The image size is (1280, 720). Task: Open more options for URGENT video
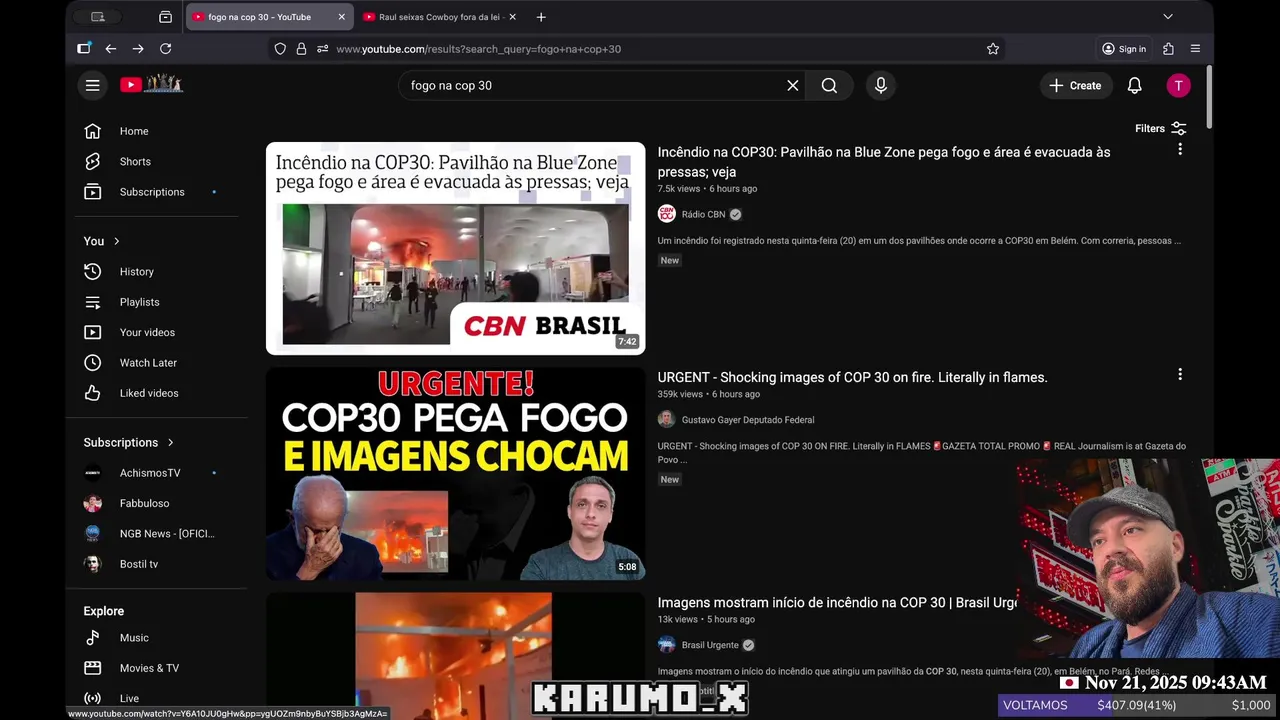pos(1180,374)
